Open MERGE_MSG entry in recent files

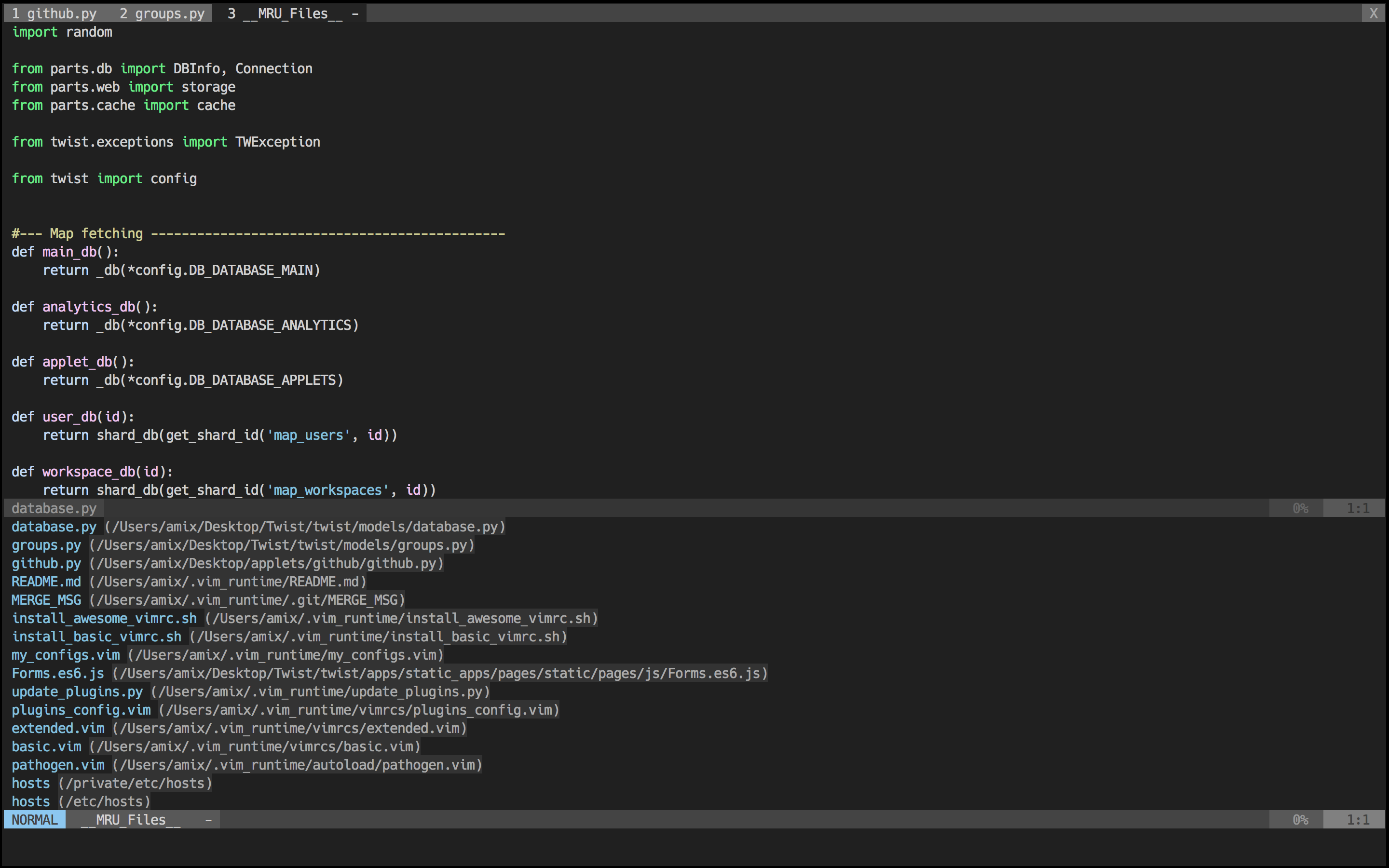click(208, 600)
